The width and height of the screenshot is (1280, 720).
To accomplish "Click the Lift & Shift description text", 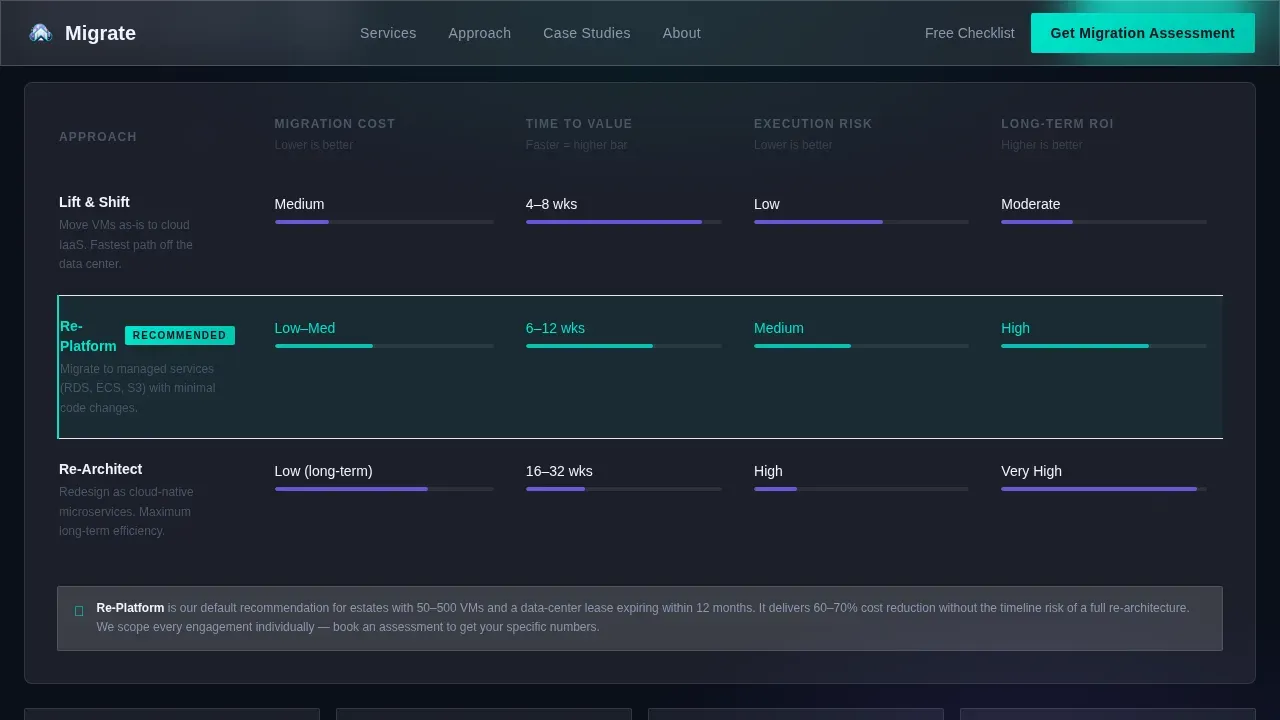I will coord(126,245).
